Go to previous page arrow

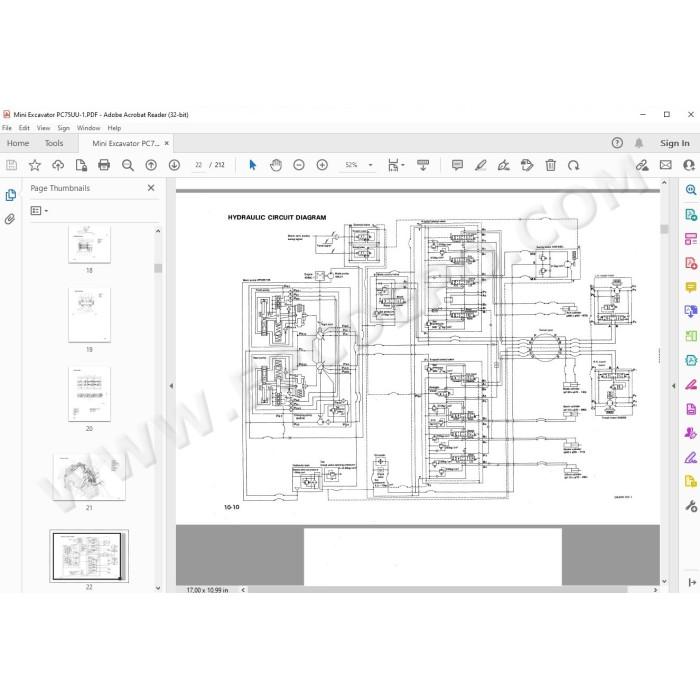151,165
